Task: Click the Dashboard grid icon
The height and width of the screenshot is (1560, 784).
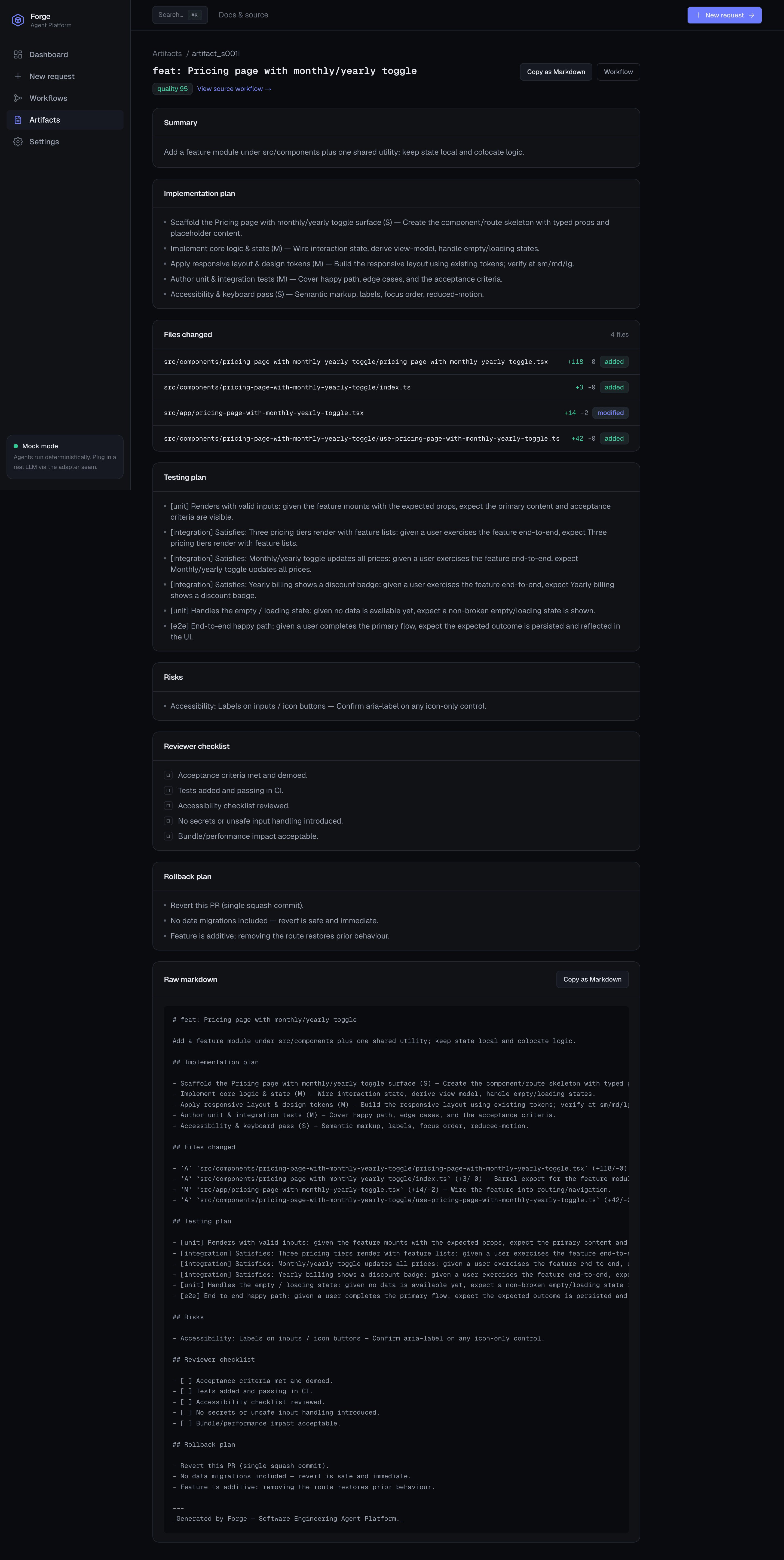Action: (x=18, y=54)
